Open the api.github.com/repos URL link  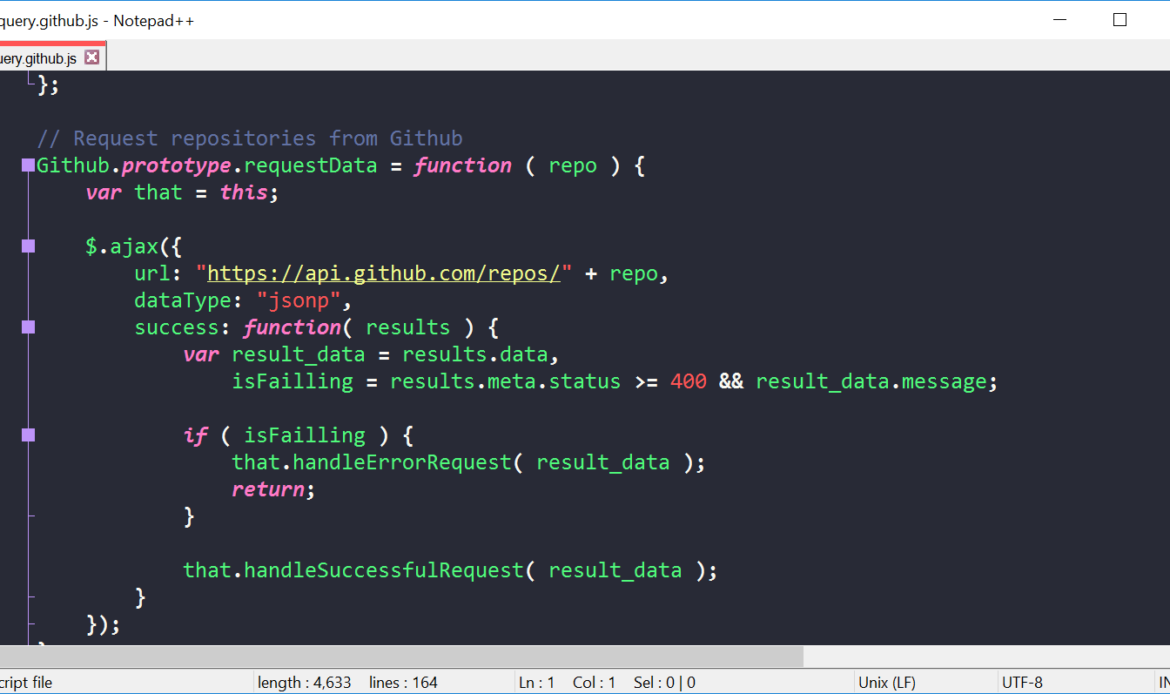point(384,274)
